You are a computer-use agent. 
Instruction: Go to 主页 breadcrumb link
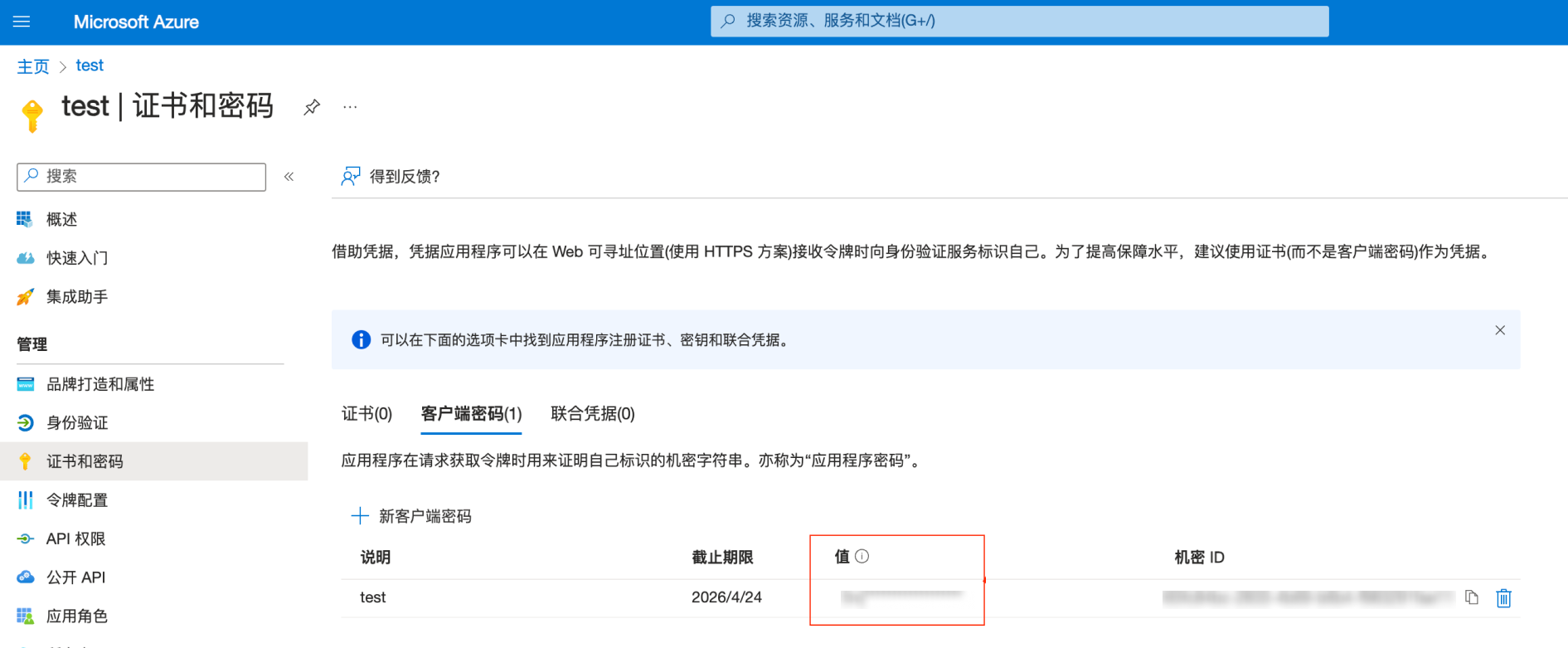[x=33, y=66]
